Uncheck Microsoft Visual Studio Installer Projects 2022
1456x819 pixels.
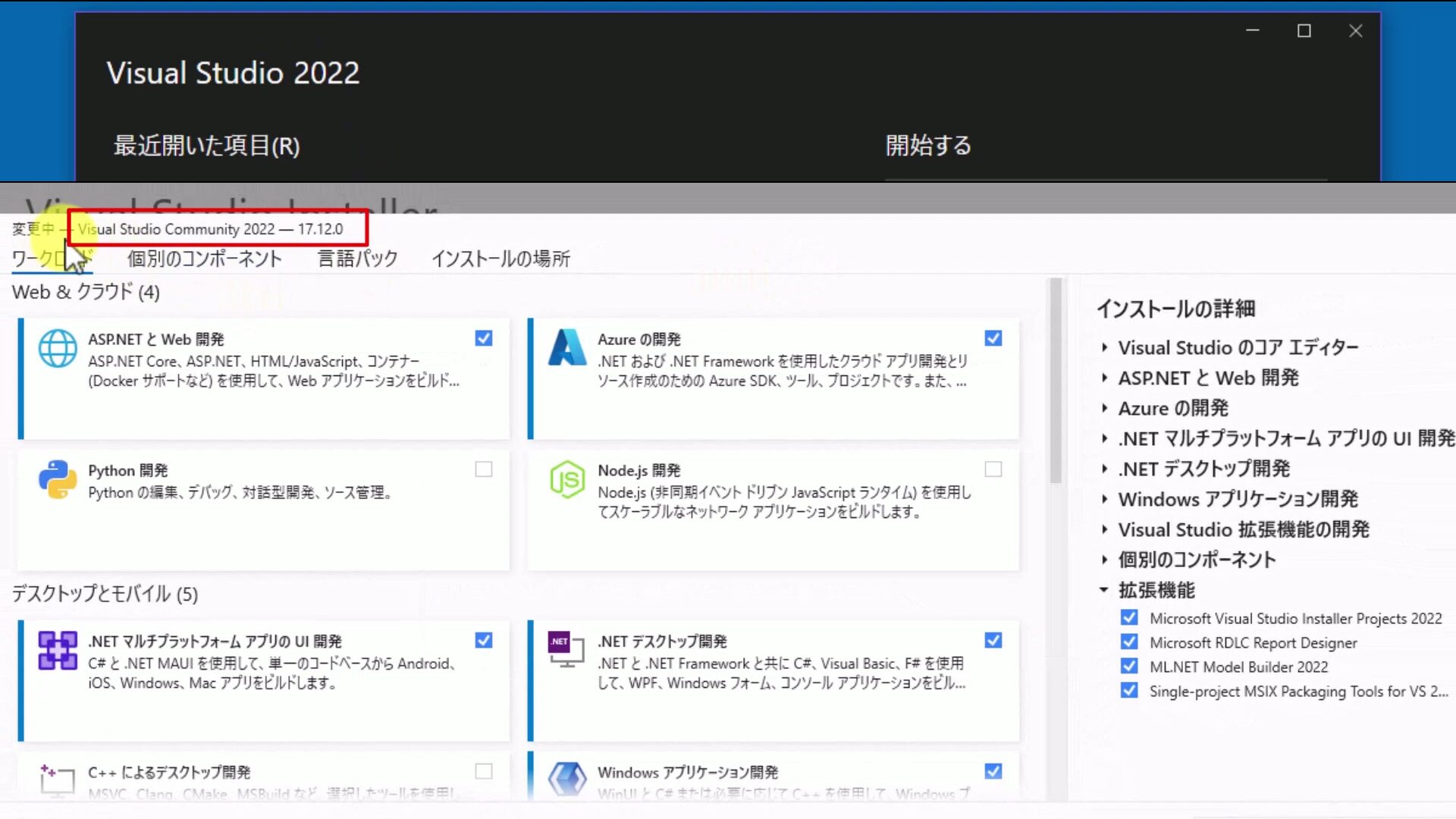[1129, 618]
